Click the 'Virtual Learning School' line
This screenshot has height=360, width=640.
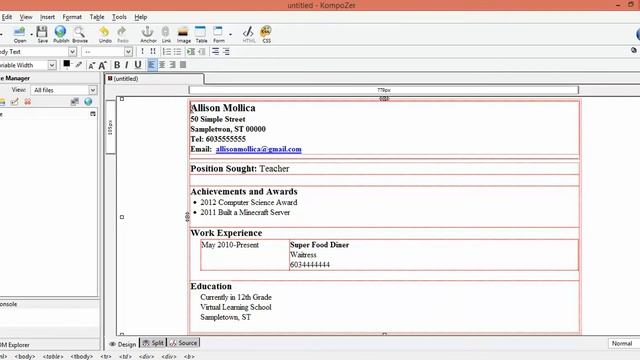[x=236, y=307]
